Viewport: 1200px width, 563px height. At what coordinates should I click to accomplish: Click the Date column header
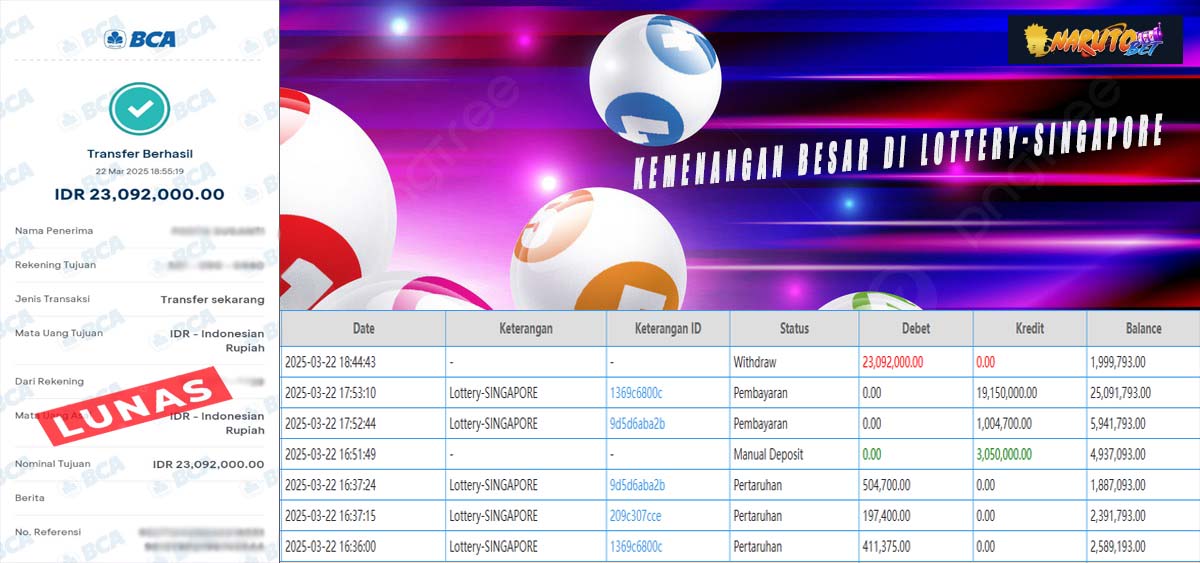(364, 328)
